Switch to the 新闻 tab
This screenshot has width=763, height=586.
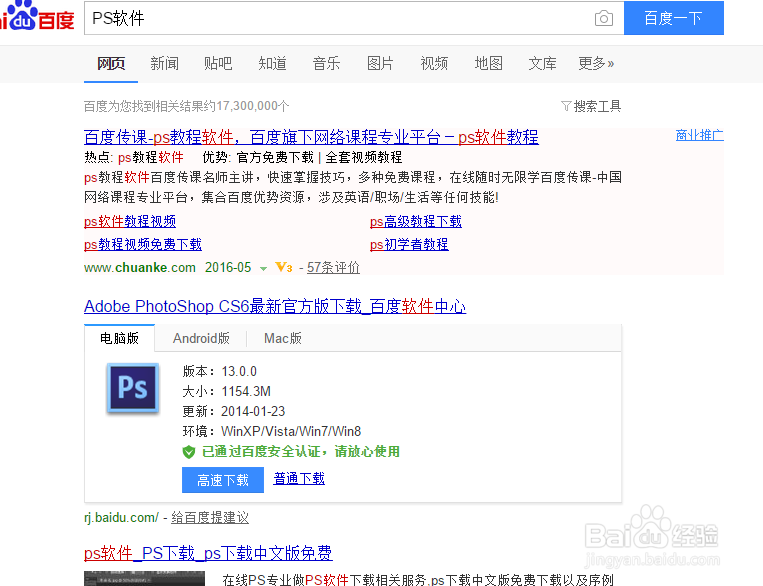(164, 63)
